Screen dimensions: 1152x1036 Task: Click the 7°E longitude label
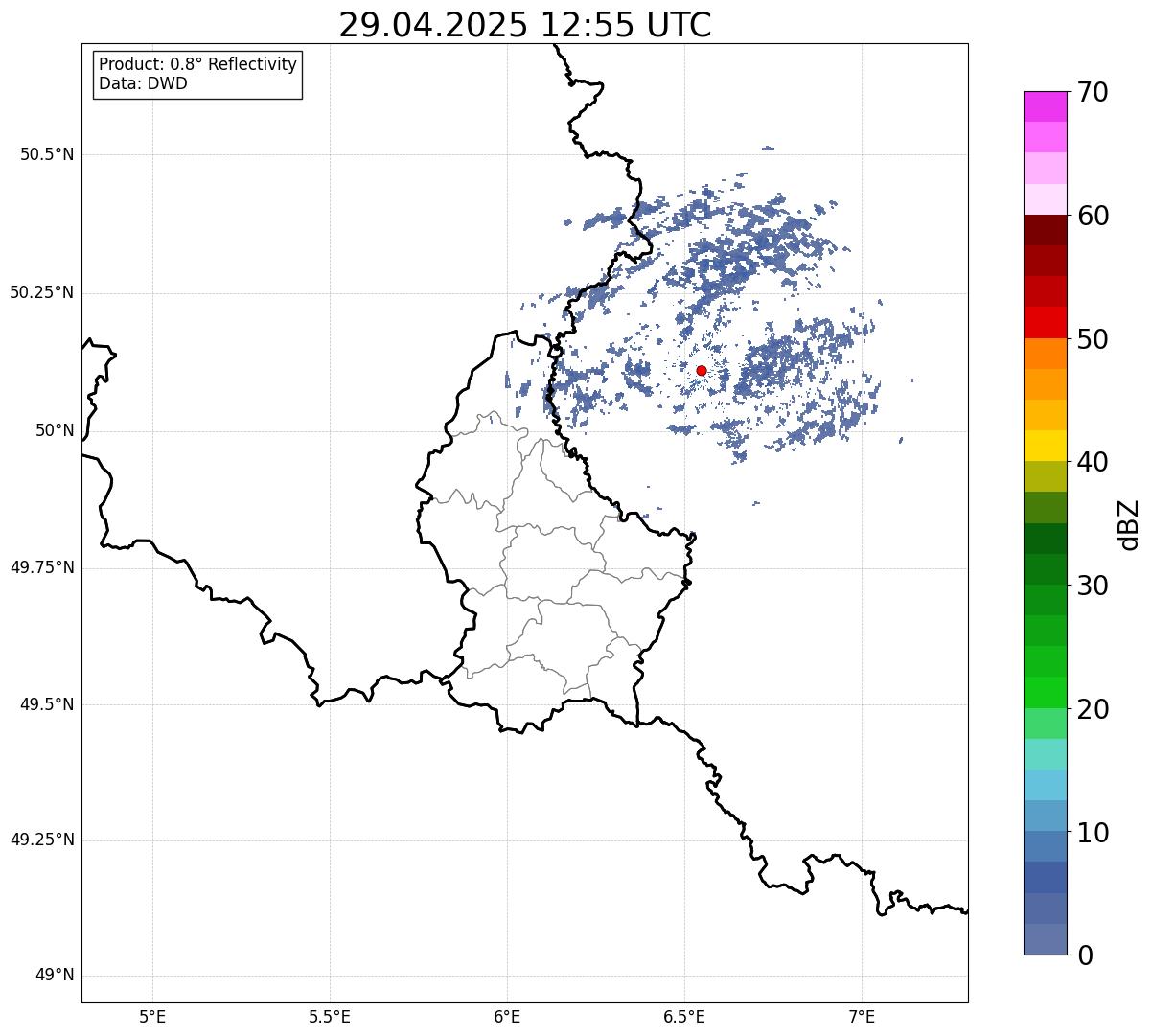pos(862,1017)
